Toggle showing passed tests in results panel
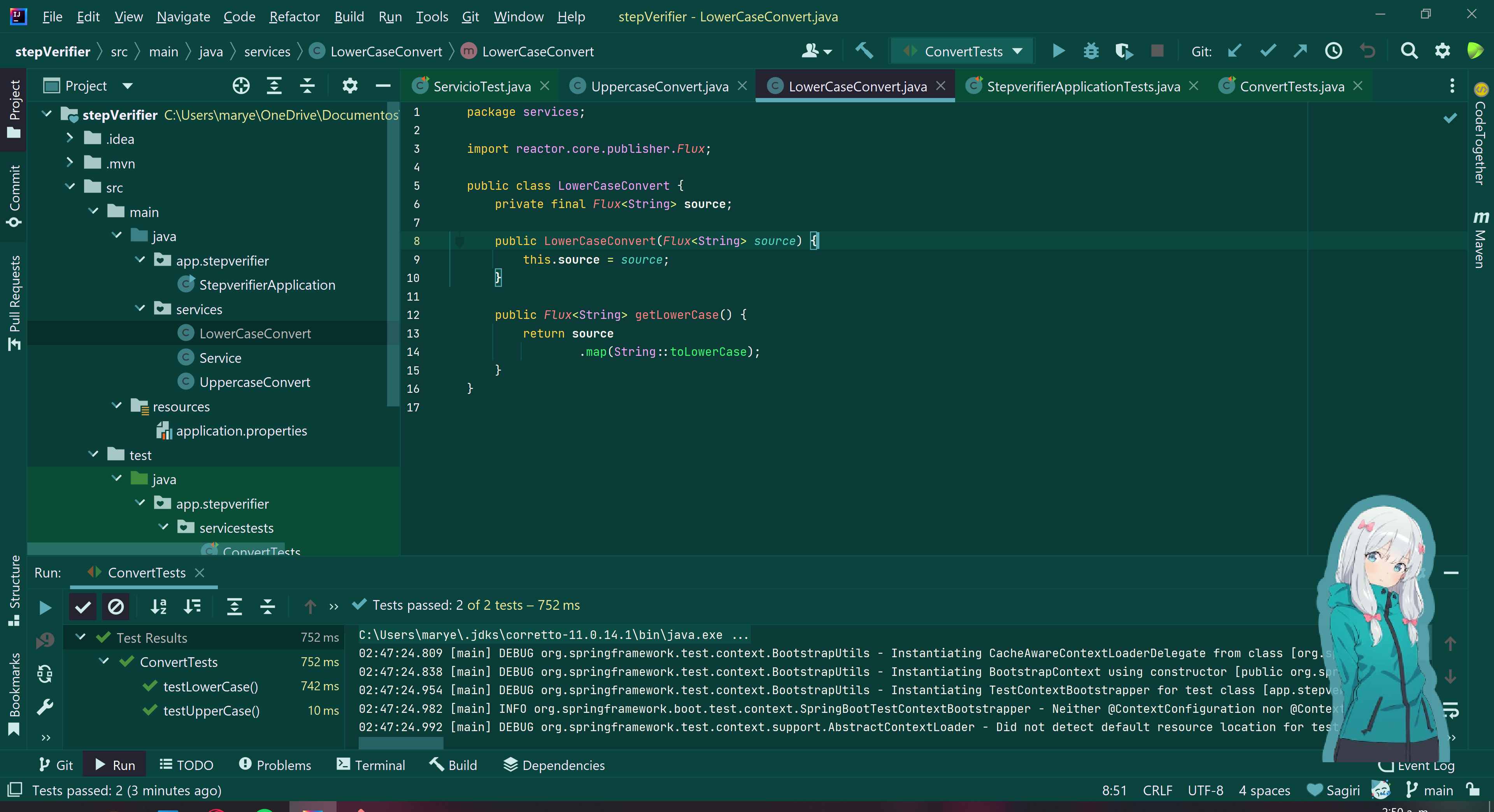Viewport: 1494px width, 812px height. (x=82, y=607)
